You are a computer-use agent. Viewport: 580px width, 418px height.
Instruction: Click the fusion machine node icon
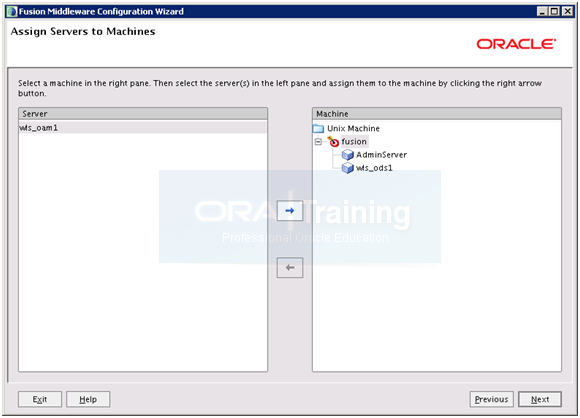(333, 141)
